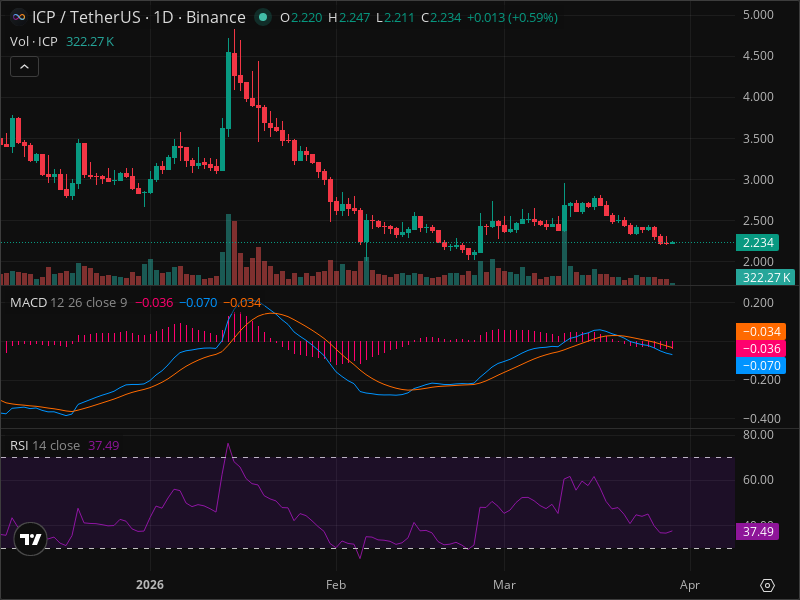Click the 80.00 RSI scale label
The image size is (800, 600).
pos(758,435)
